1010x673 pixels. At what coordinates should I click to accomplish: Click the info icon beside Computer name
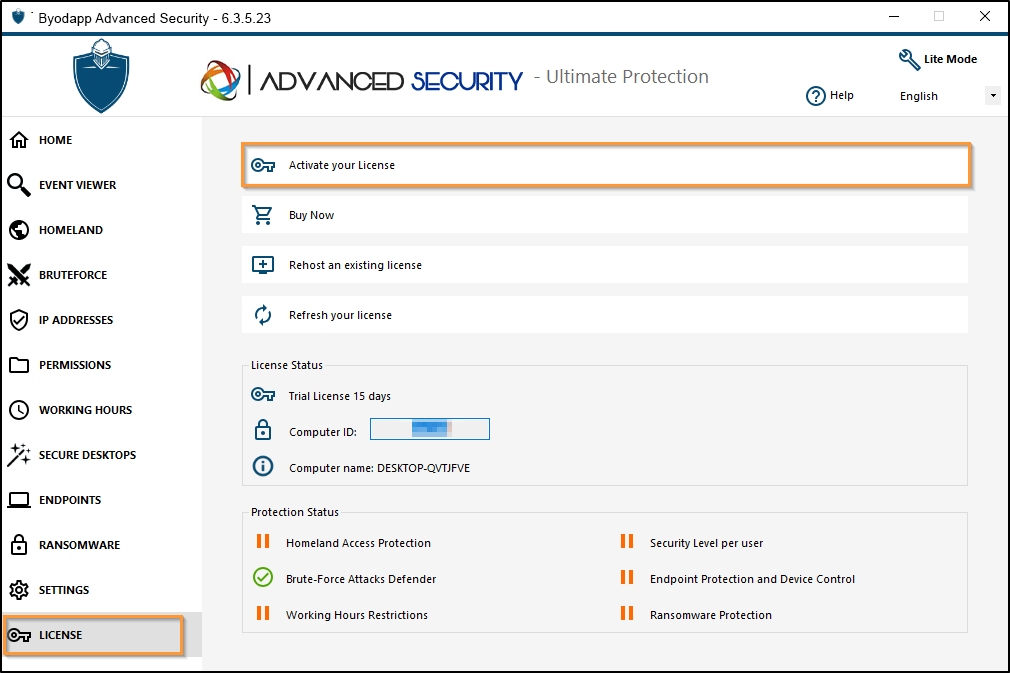coord(263,466)
